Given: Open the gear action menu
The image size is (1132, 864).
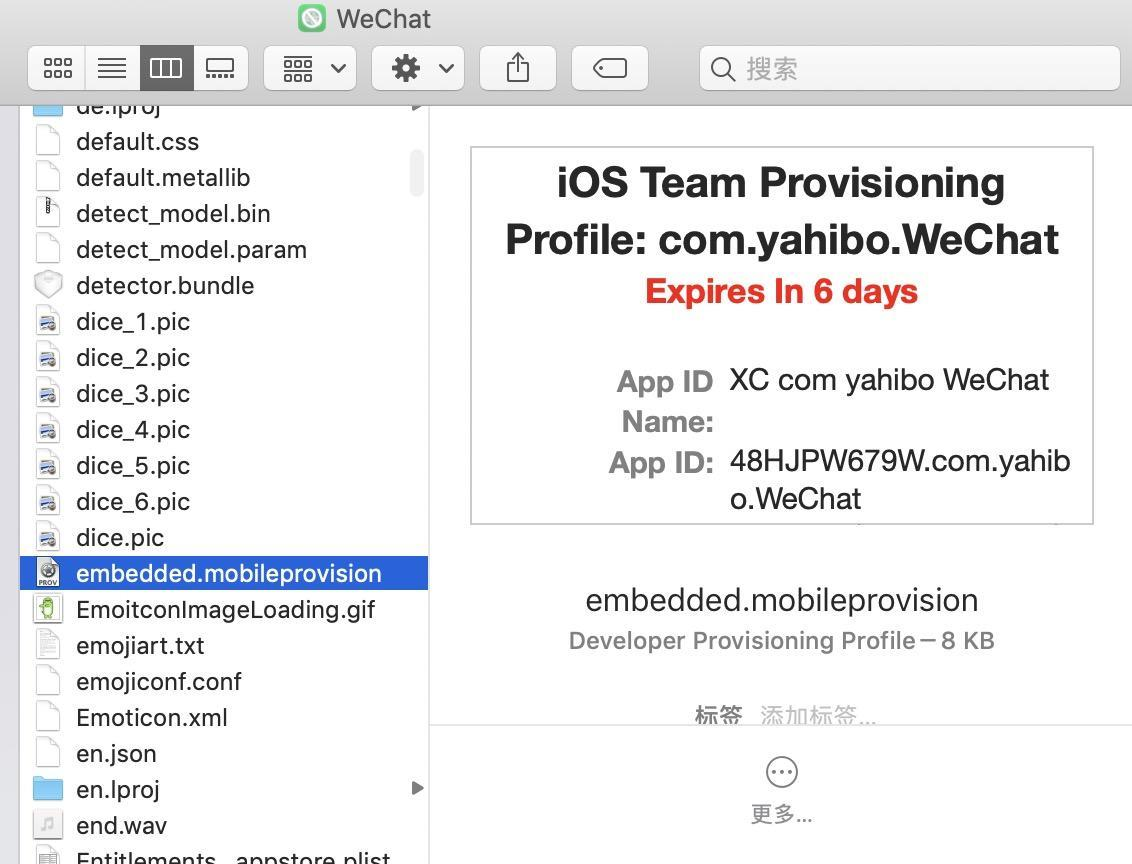Looking at the screenshot, I should (x=418, y=68).
